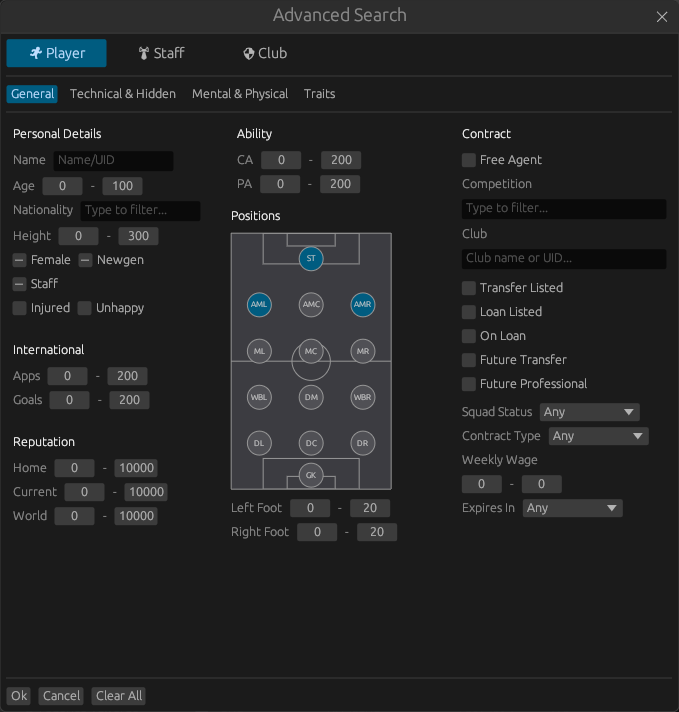The image size is (679, 712).
Task: Toggle the AMR position circle
Action: pos(363,304)
